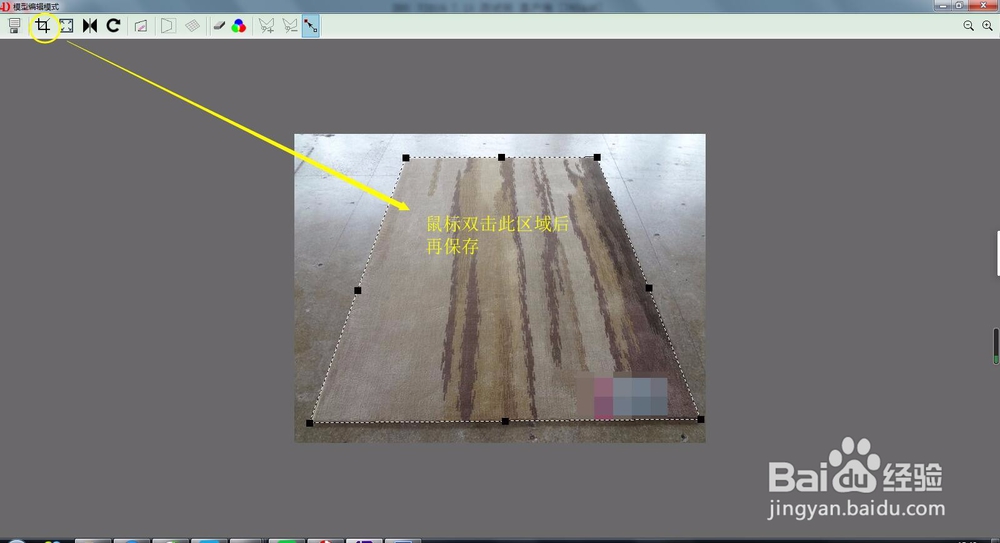
Task: Open the RGB color adjustment tool
Action: click(239, 26)
